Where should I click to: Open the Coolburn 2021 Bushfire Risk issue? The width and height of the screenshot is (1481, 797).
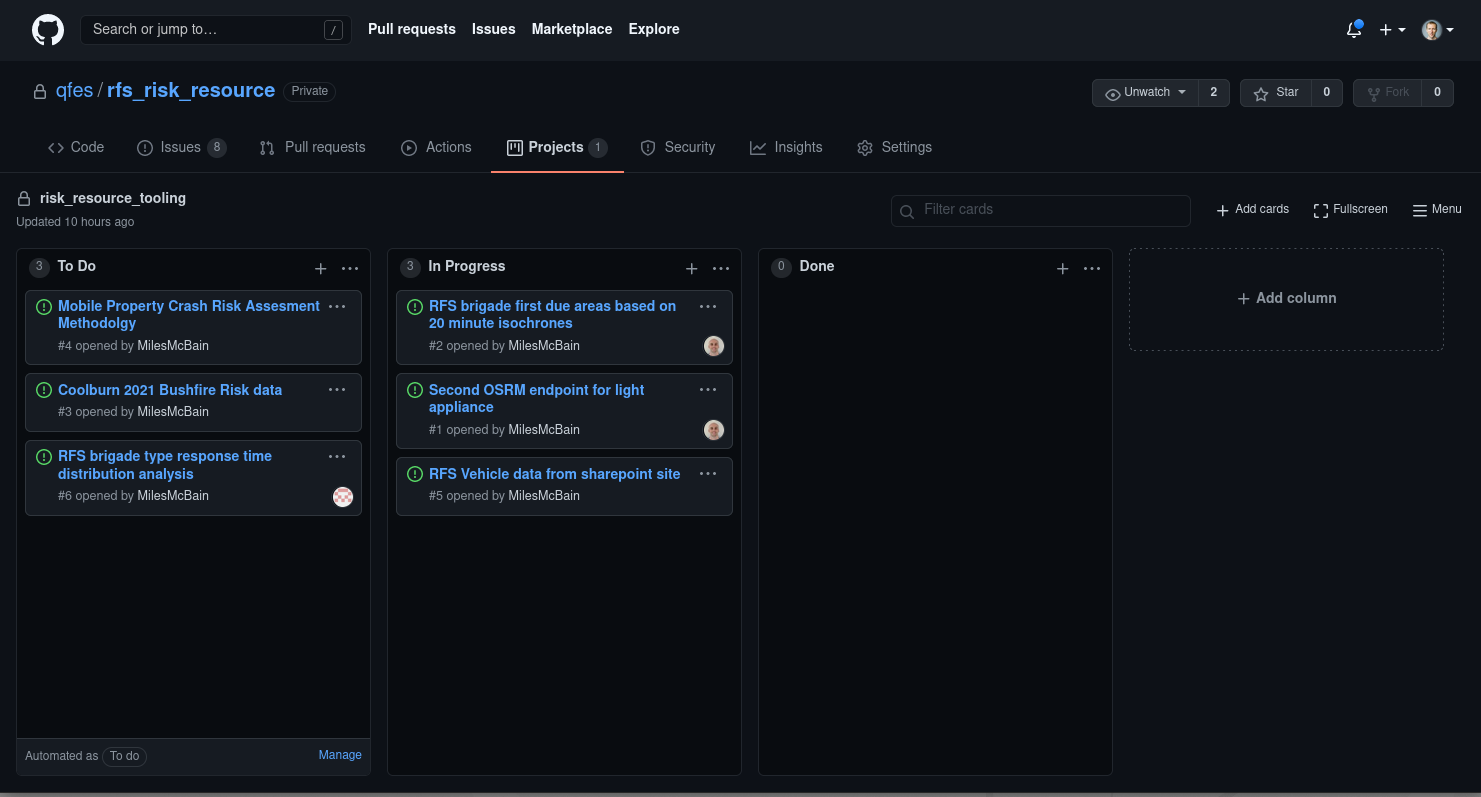tap(170, 389)
